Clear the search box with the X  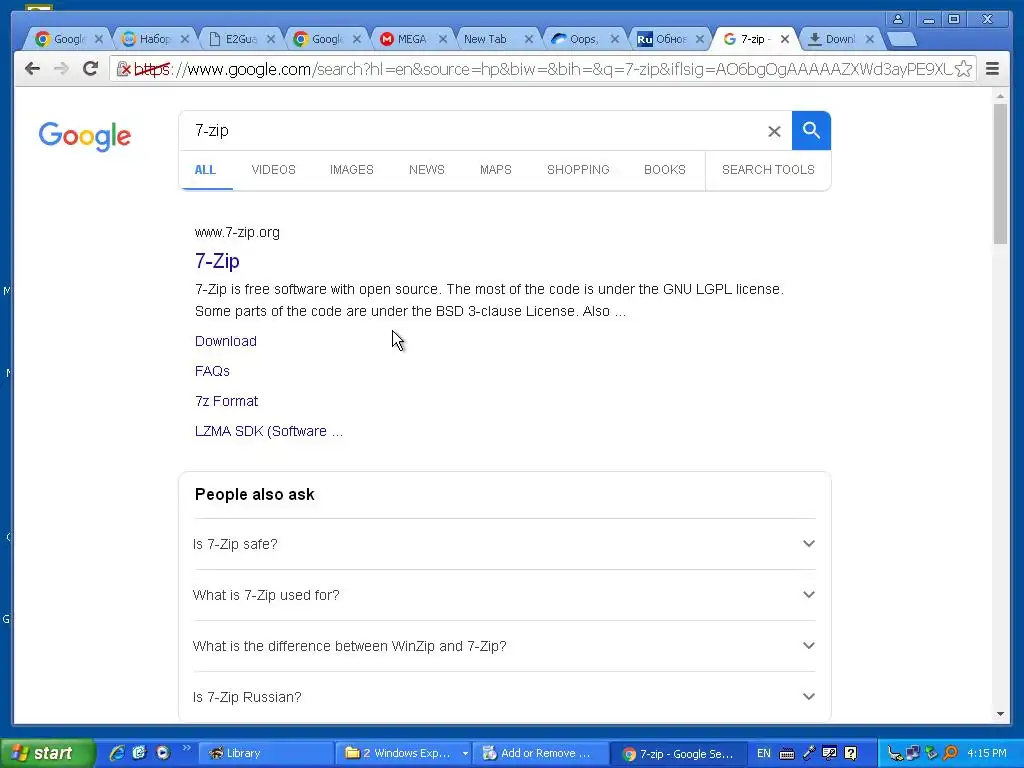774,131
